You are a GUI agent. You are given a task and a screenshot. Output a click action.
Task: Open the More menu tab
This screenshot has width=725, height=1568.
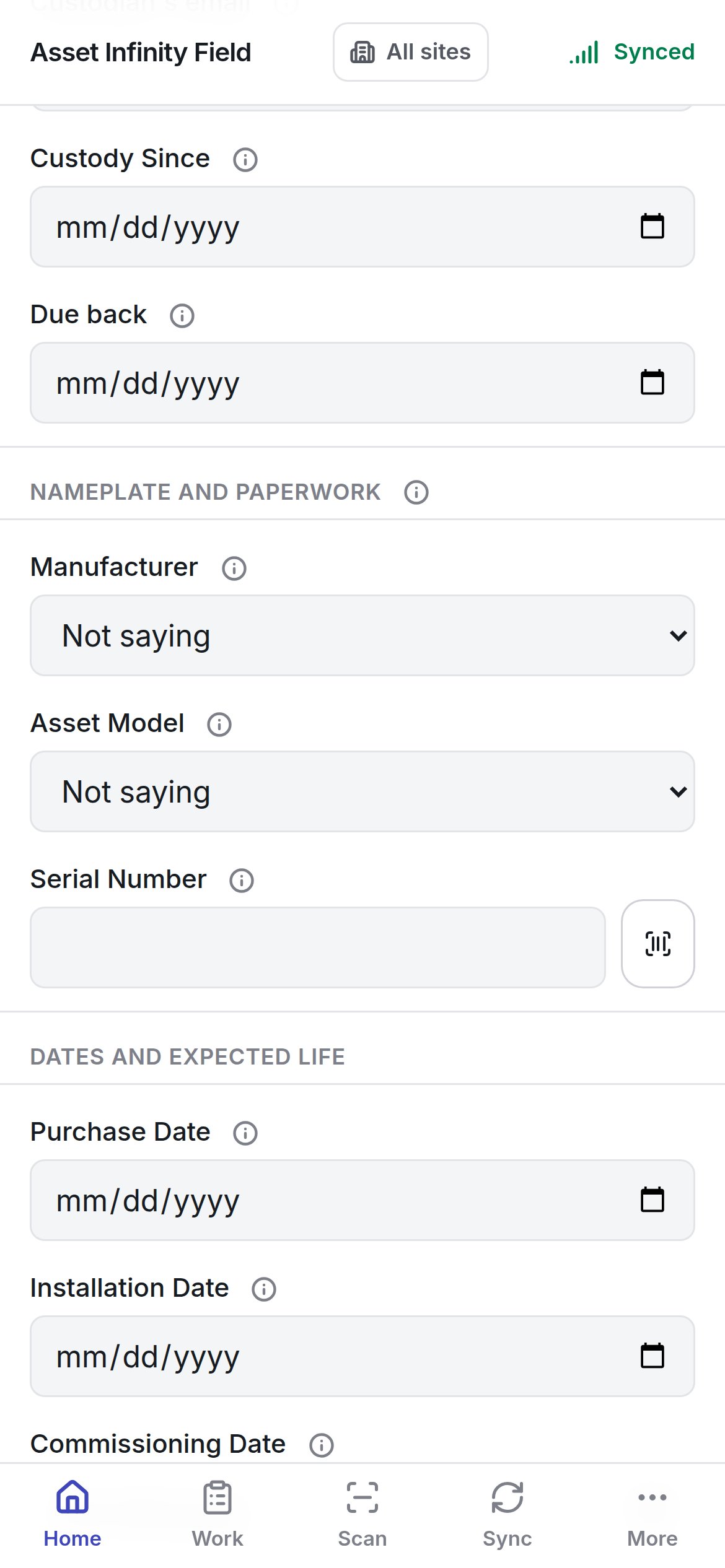pyautogui.click(x=652, y=1514)
